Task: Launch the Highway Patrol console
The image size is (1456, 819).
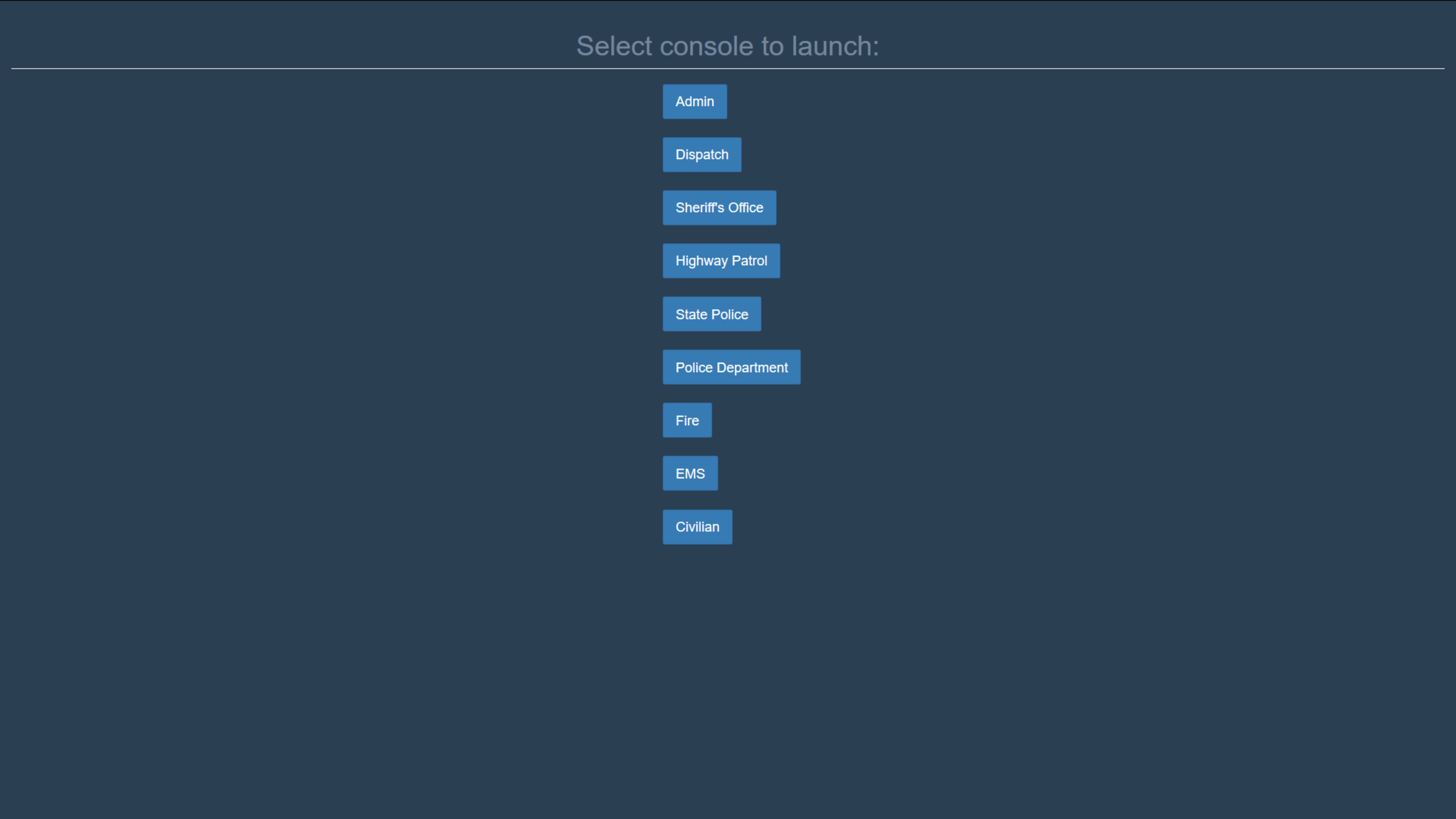Action: pos(721,261)
